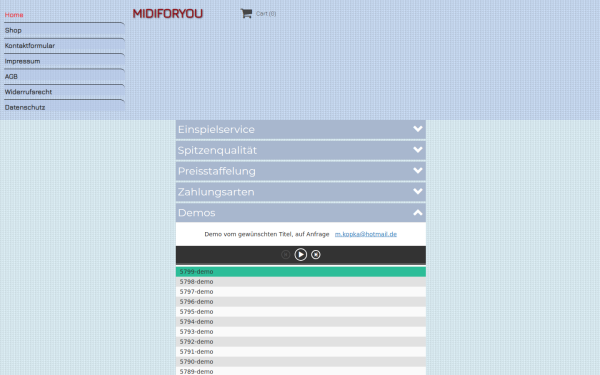
Task: Expand the Zahlungsarten section
Action: (x=301, y=192)
